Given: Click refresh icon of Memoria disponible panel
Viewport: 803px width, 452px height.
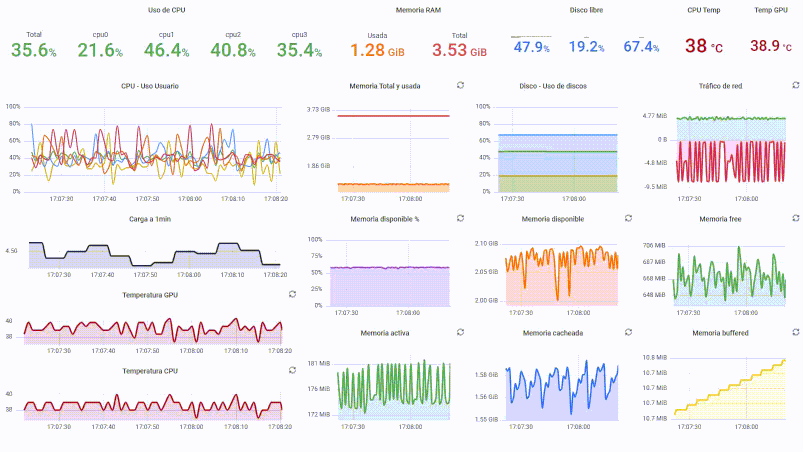Looking at the screenshot, I should 628,218.
